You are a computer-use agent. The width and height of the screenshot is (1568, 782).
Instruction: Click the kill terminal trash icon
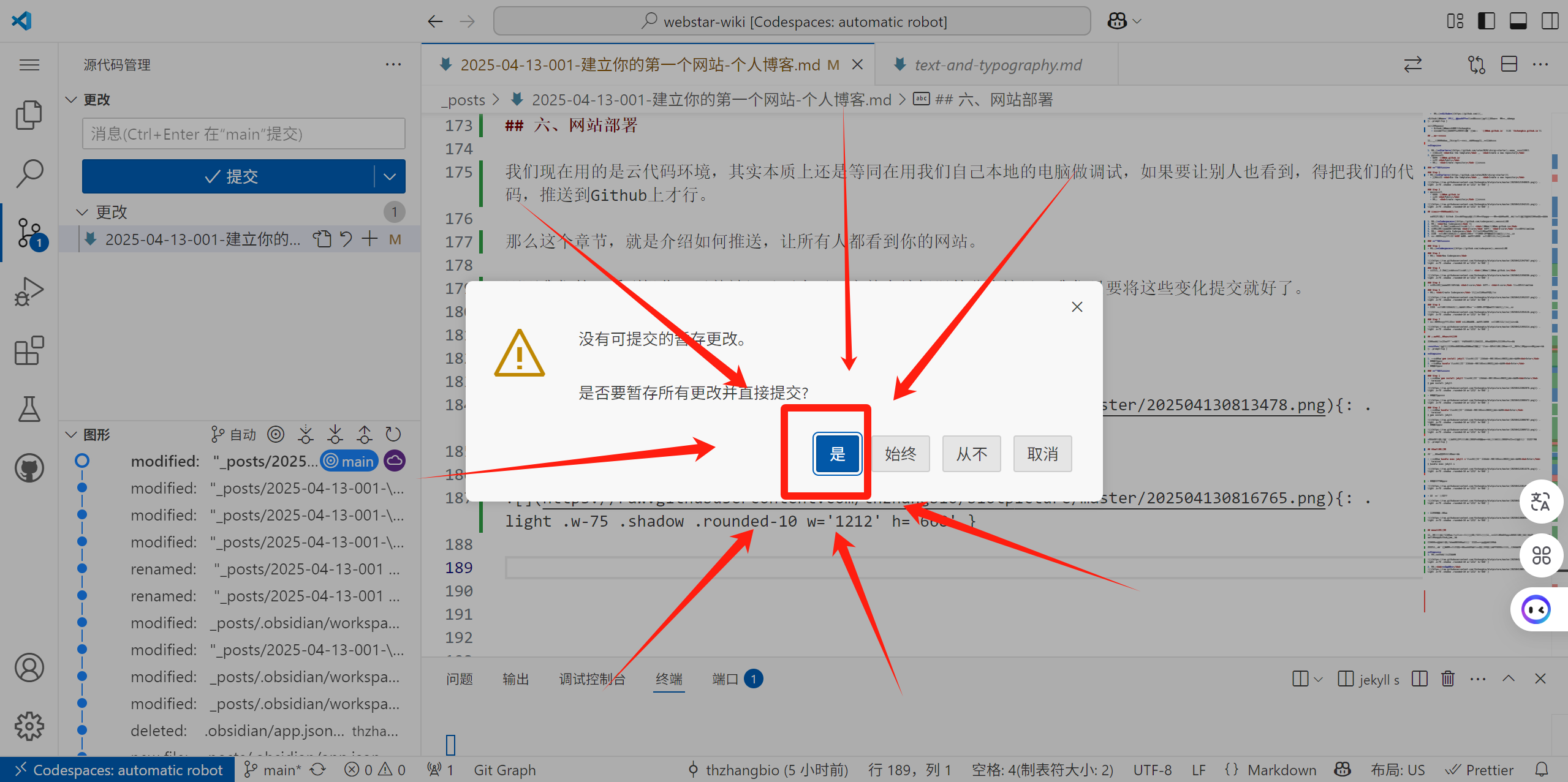pos(1447,679)
